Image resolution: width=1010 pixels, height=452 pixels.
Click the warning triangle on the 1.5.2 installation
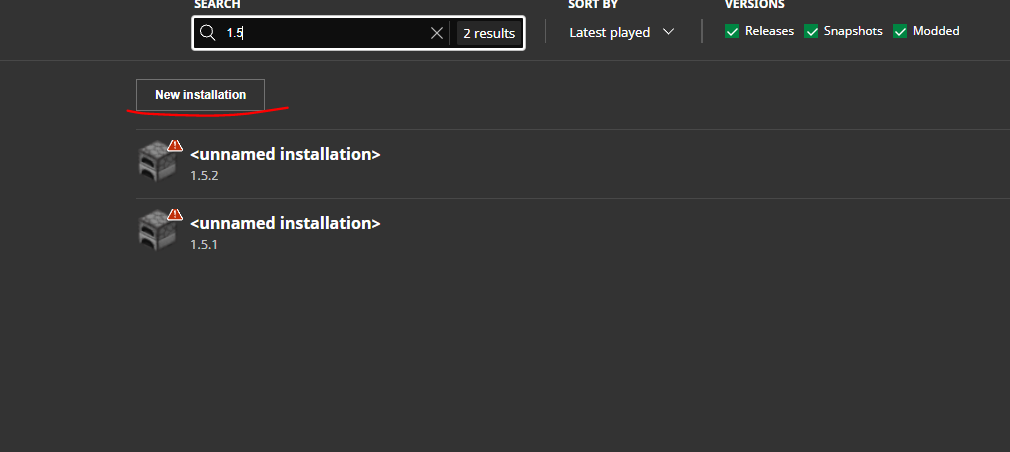pyautogui.click(x=175, y=147)
